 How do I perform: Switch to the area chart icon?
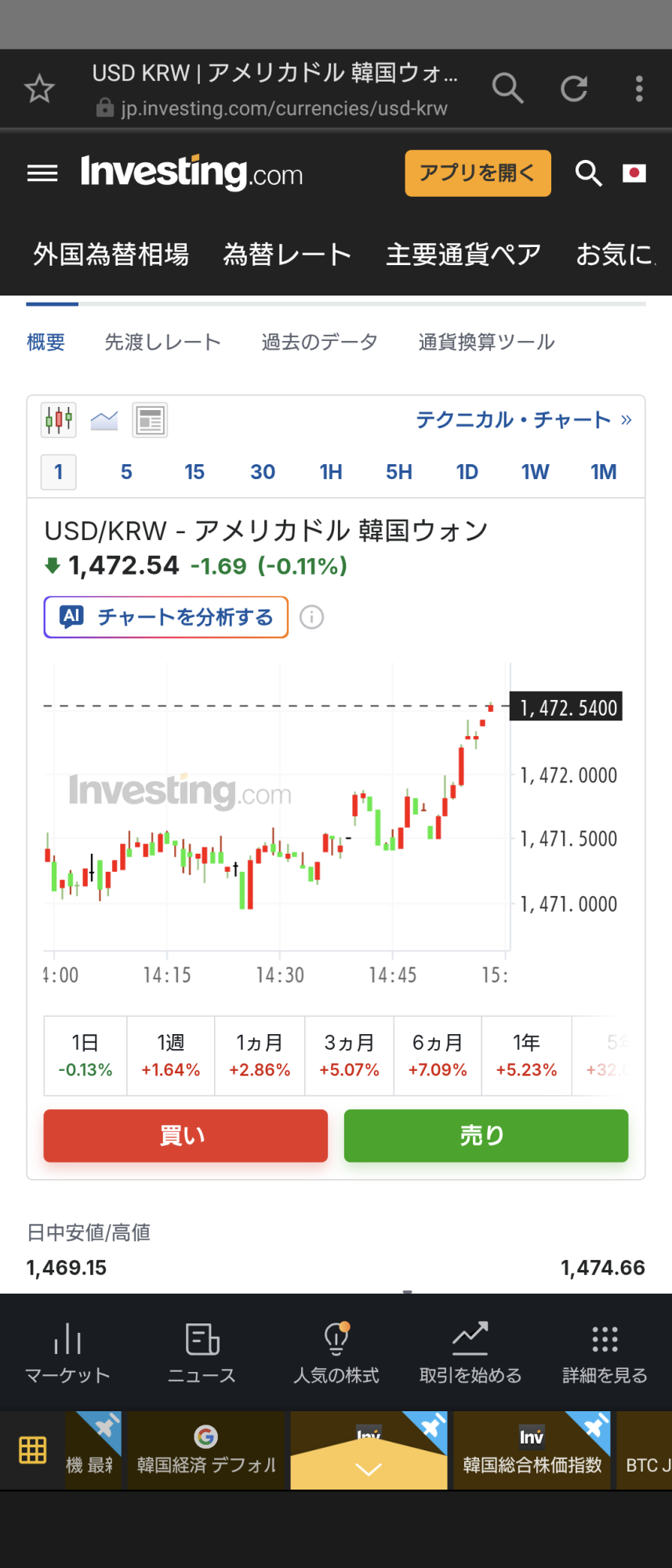(104, 420)
